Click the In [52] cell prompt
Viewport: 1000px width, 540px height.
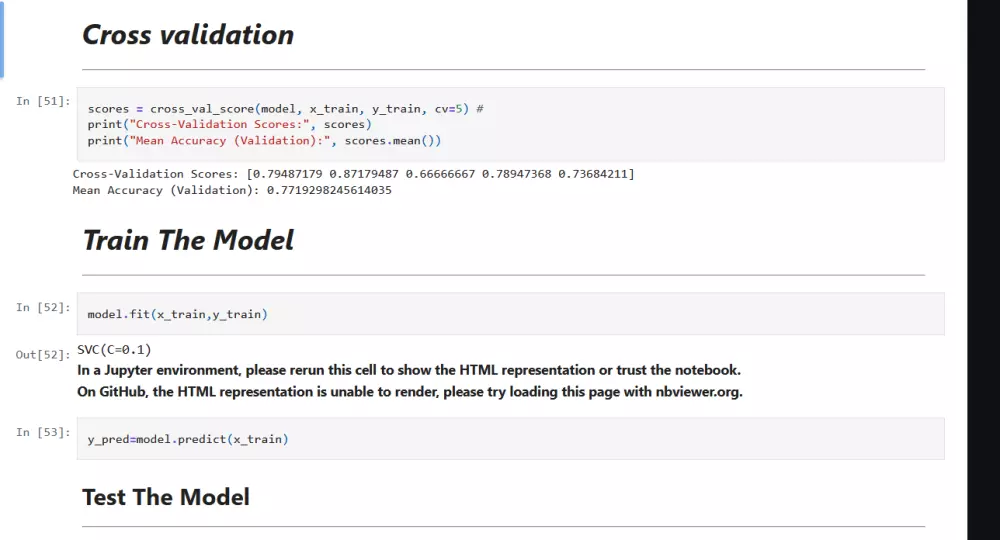click(x=43, y=307)
